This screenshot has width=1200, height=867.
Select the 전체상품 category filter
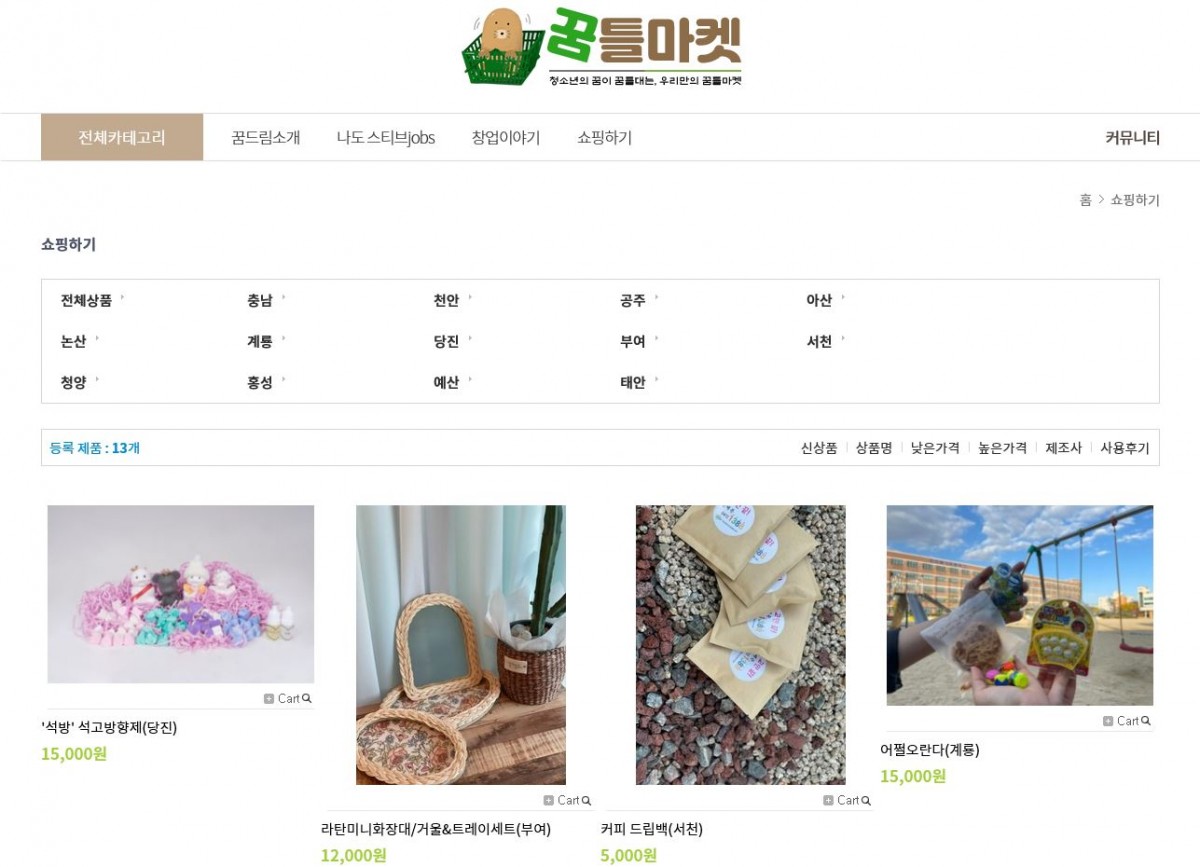pos(87,300)
